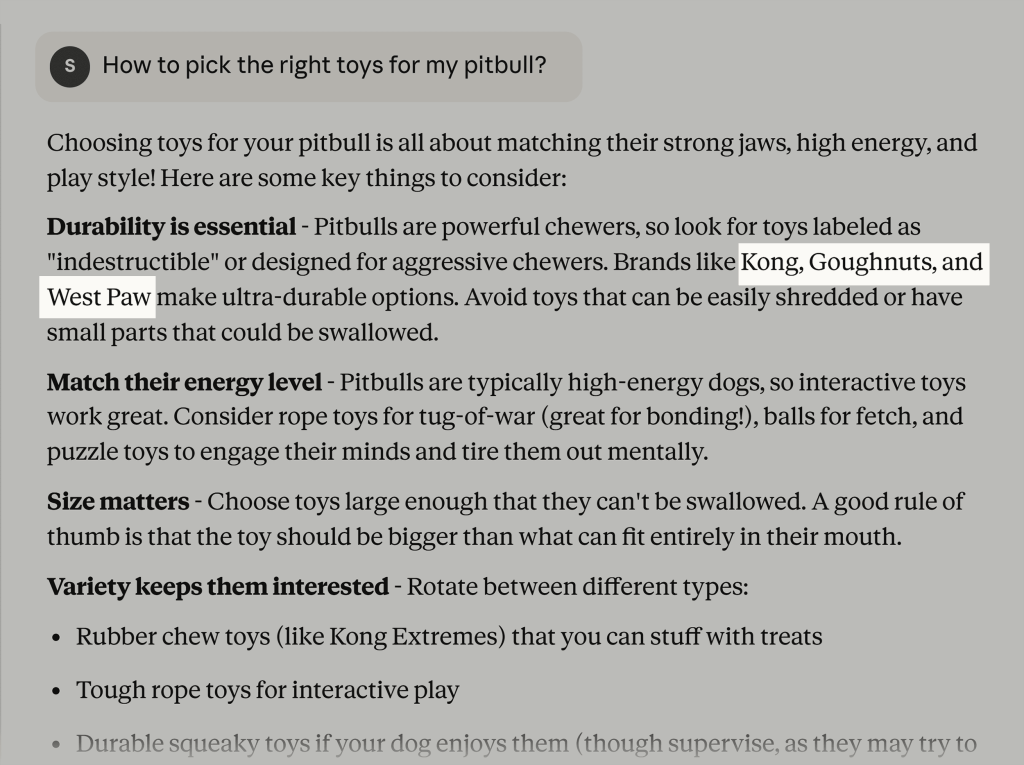Select the 'Tough rope toys for interactive play' bullet
1024x765 pixels.
[267, 691]
